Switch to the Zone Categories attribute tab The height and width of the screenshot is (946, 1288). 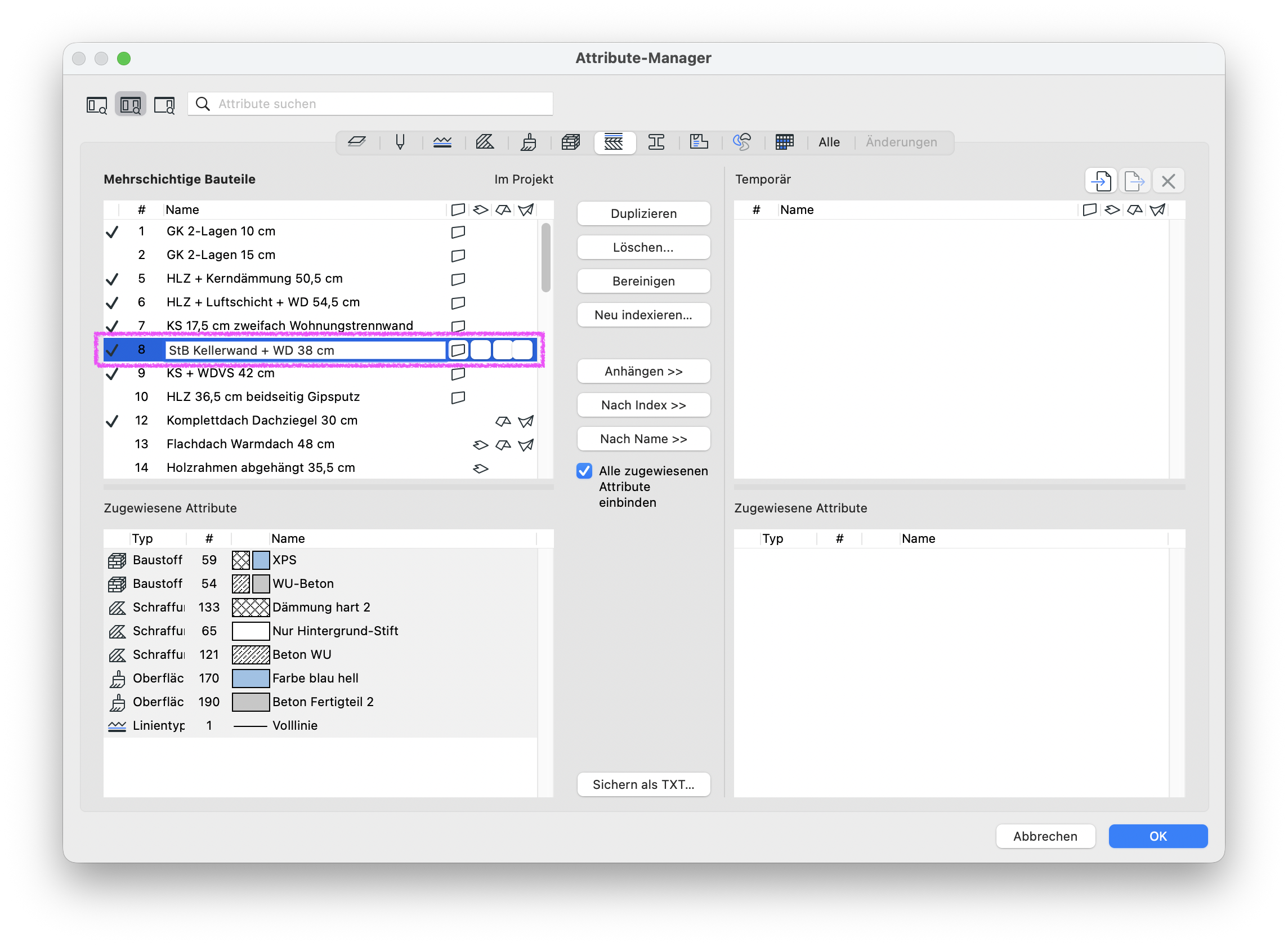pyautogui.click(x=699, y=142)
